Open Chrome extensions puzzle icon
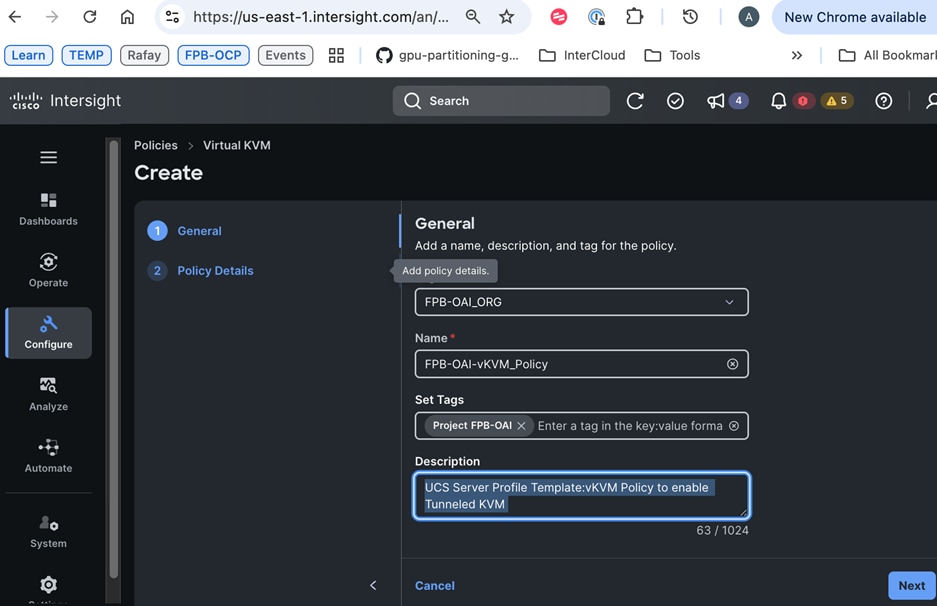Viewport: 937px width, 606px height. [x=634, y=17]
